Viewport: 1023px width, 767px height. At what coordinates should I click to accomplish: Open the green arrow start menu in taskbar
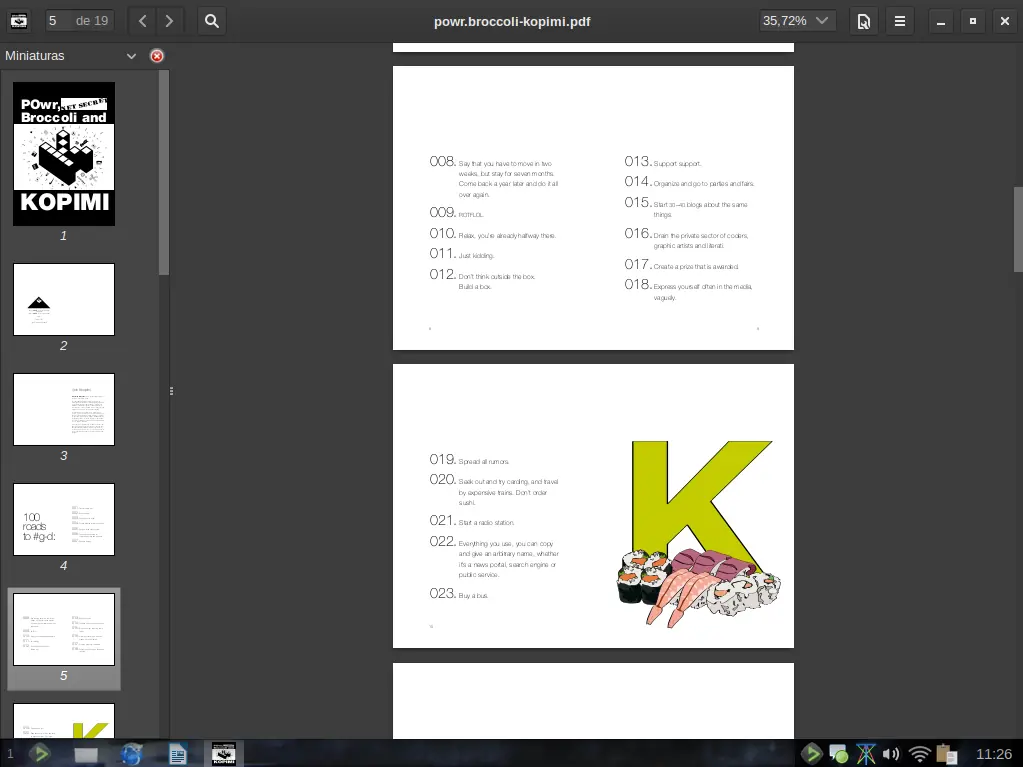point(40,754)
